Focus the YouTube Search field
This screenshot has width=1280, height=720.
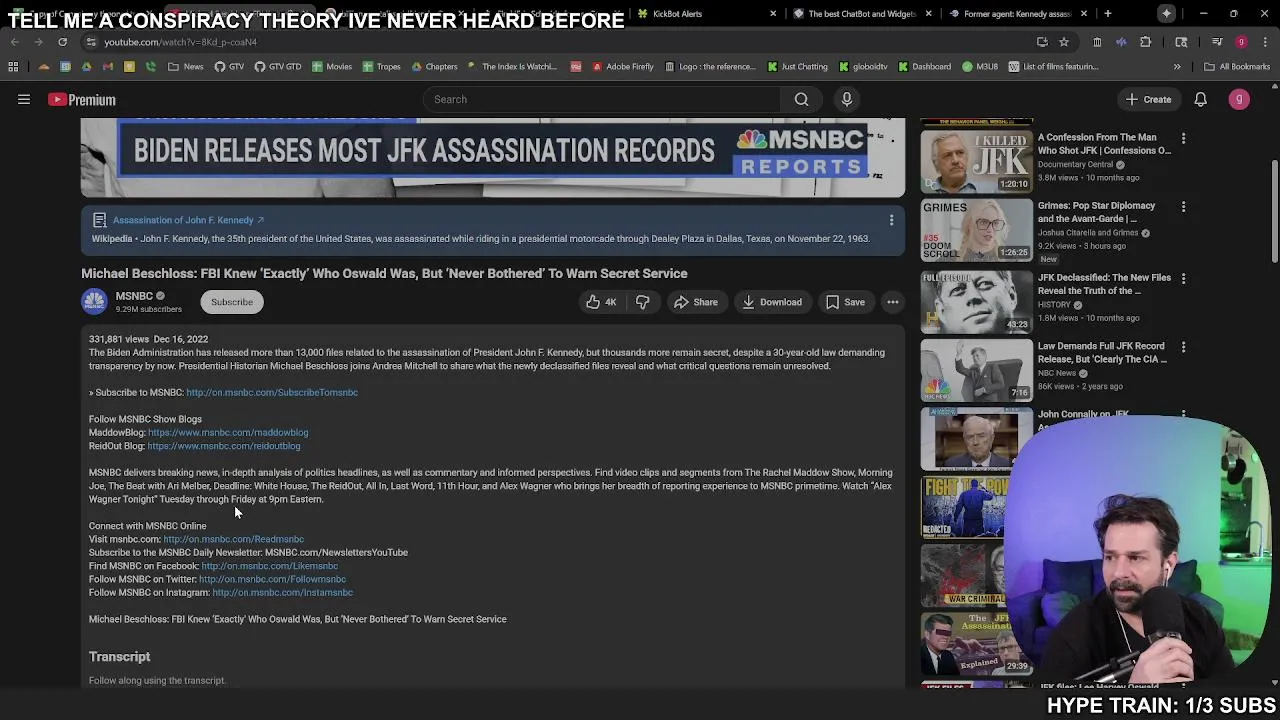click(x=603, y=99)
